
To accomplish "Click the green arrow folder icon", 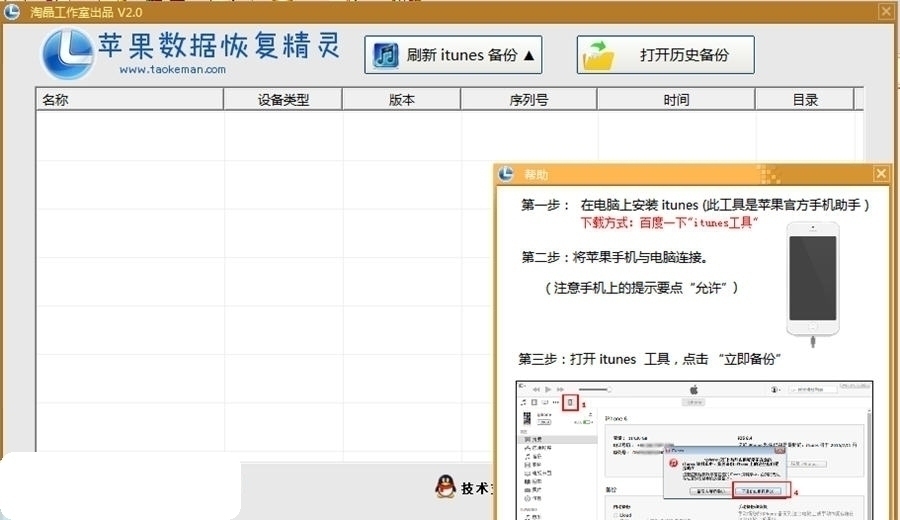I will click(x=598, y=55).
